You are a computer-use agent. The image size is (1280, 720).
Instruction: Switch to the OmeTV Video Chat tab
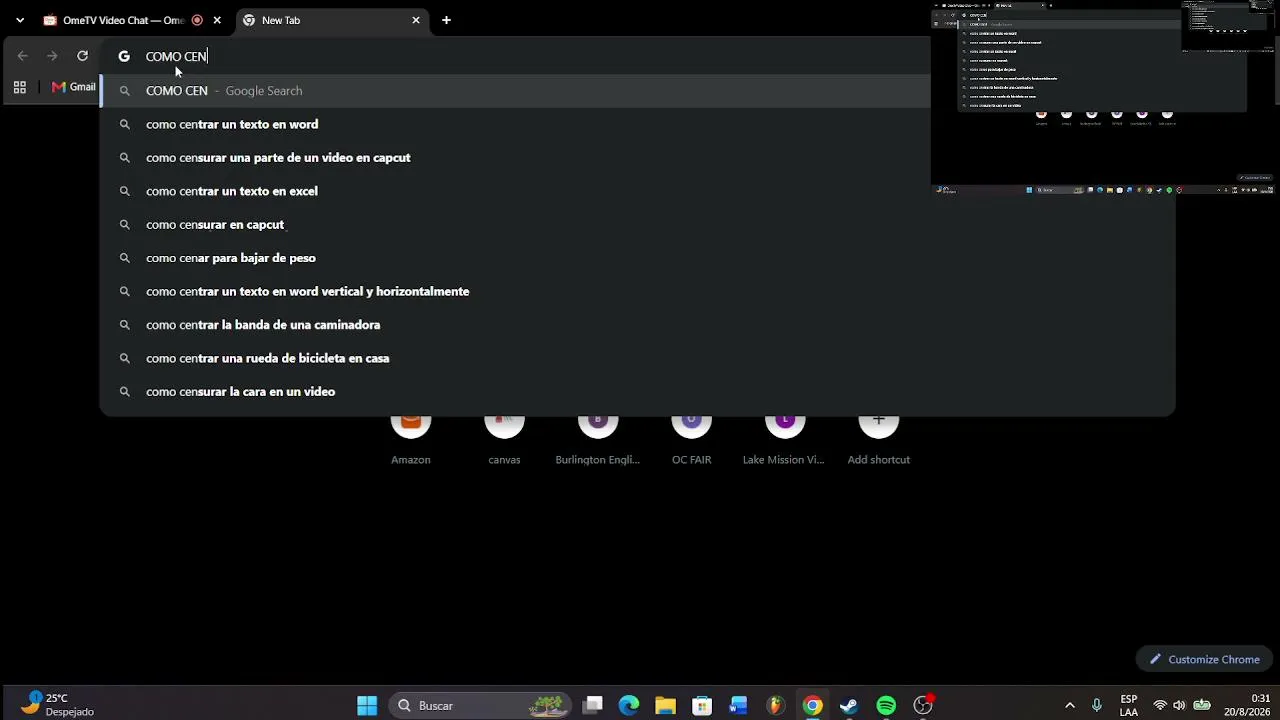pyautogui.click(x=124, y=20)
